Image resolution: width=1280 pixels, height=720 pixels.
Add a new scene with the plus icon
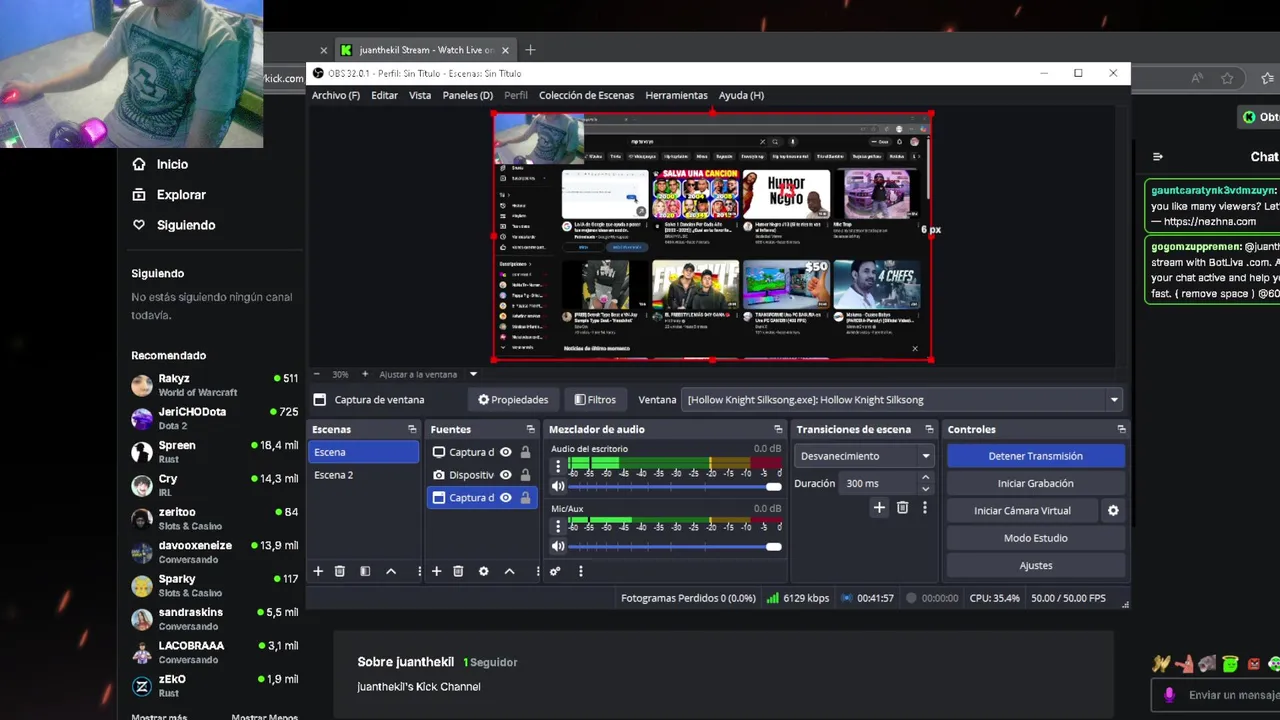click(x=318, y=571)
